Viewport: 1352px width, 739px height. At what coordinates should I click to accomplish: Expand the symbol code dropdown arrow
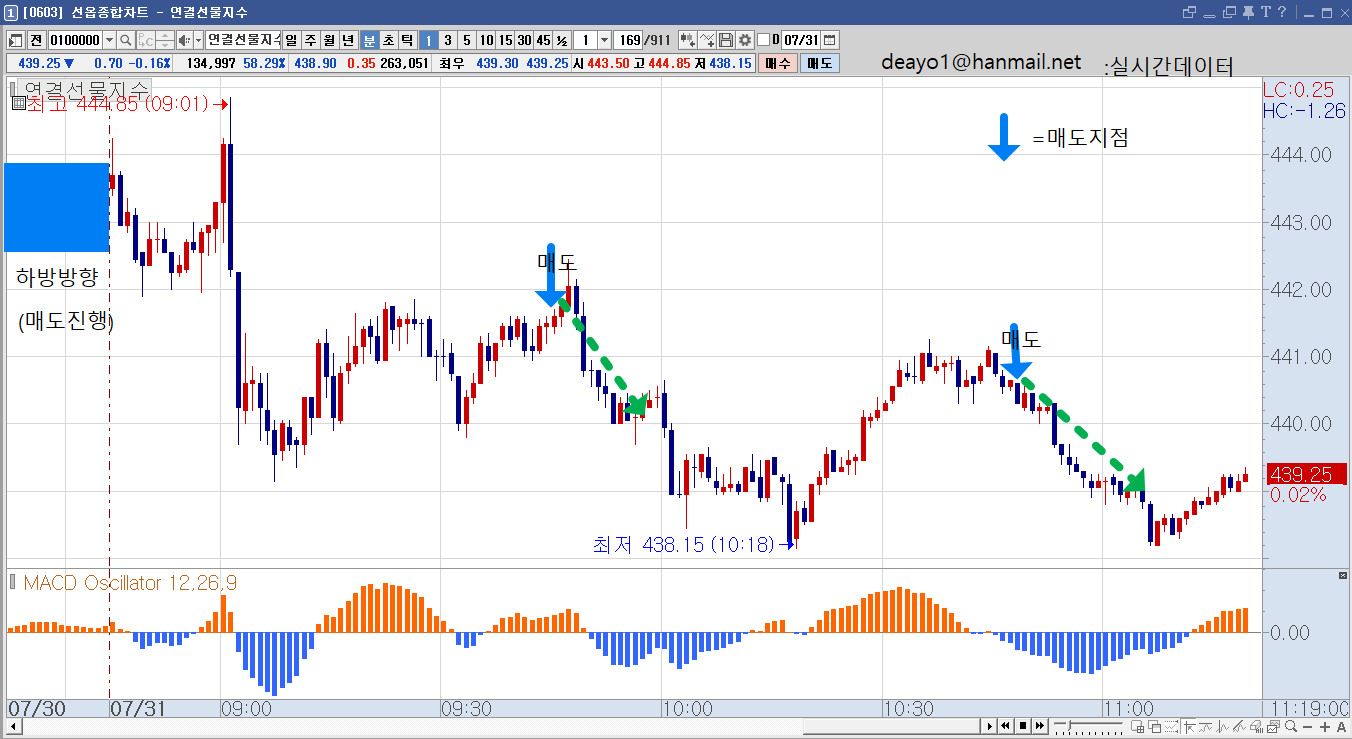point(108,40)
